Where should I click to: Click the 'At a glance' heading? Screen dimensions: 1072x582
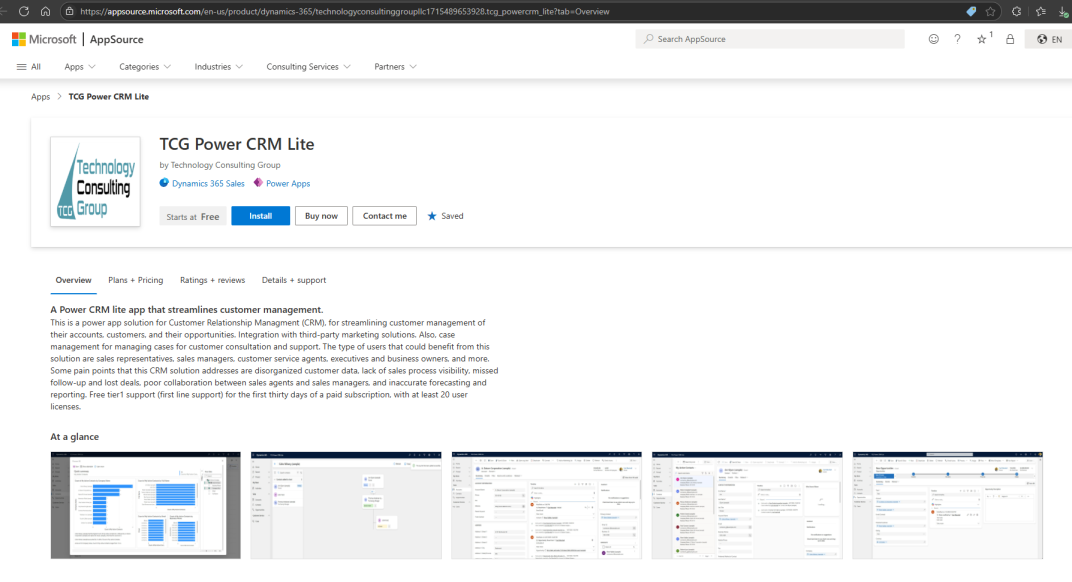click(75, 436)
